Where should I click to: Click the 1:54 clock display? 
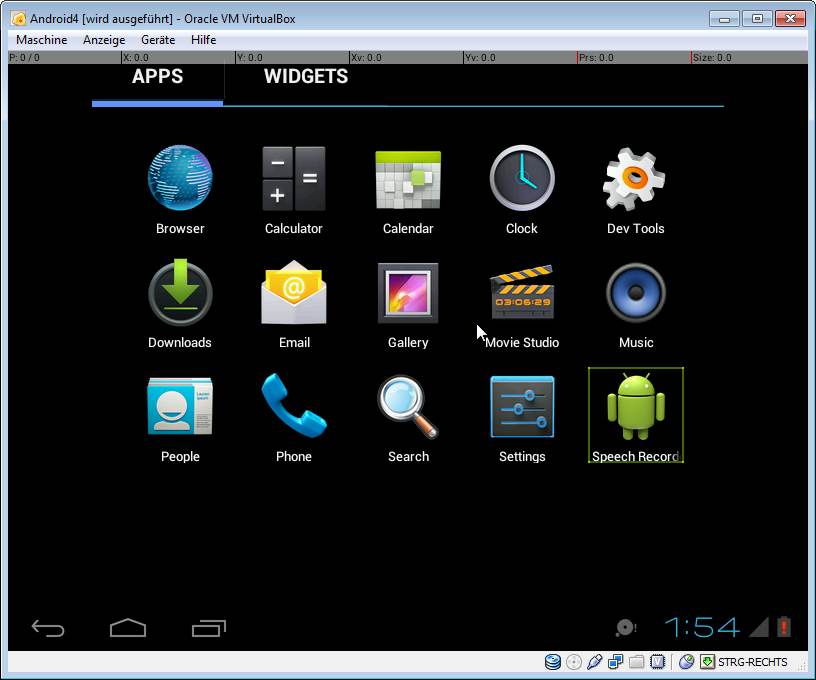702,627
